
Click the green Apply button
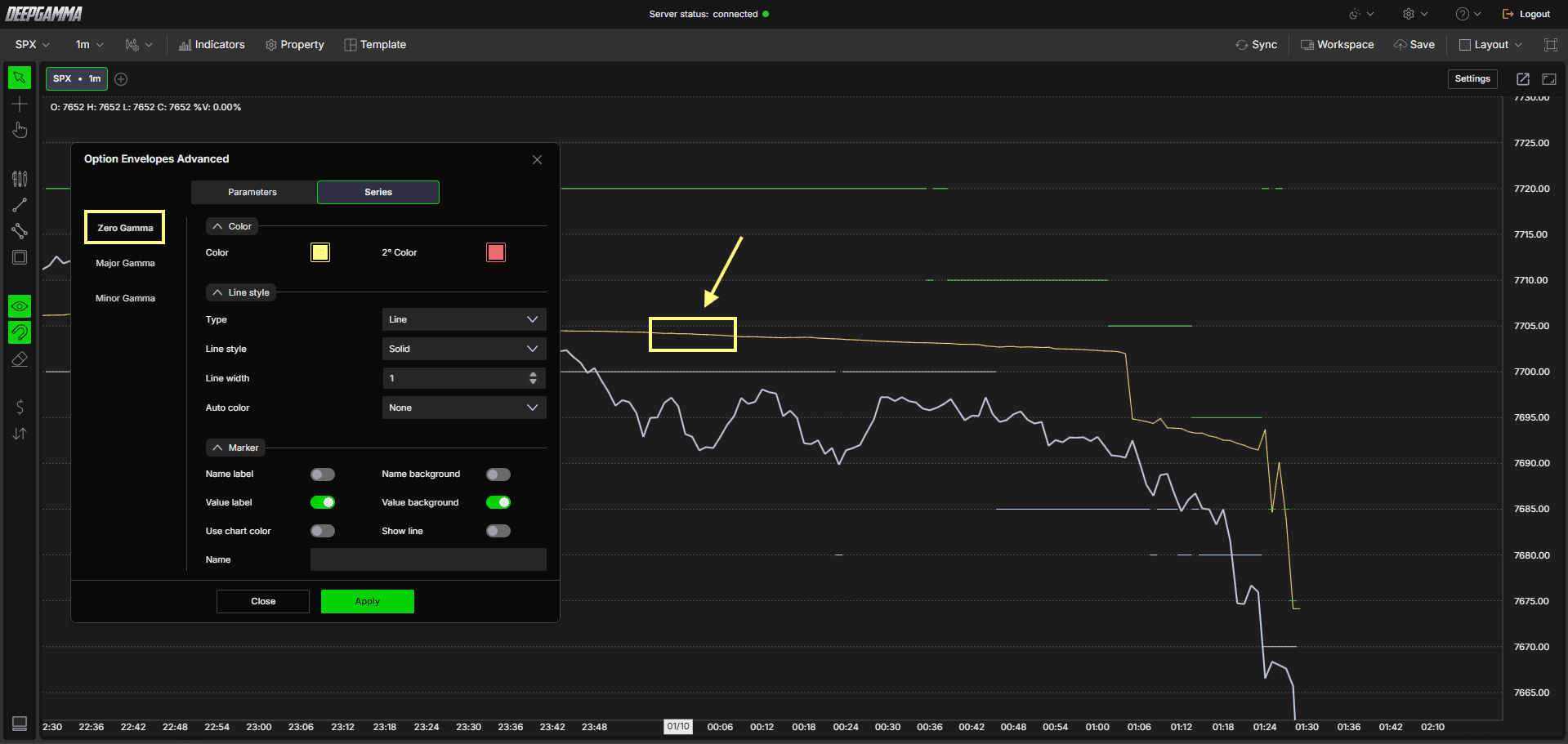pos(368,601)
